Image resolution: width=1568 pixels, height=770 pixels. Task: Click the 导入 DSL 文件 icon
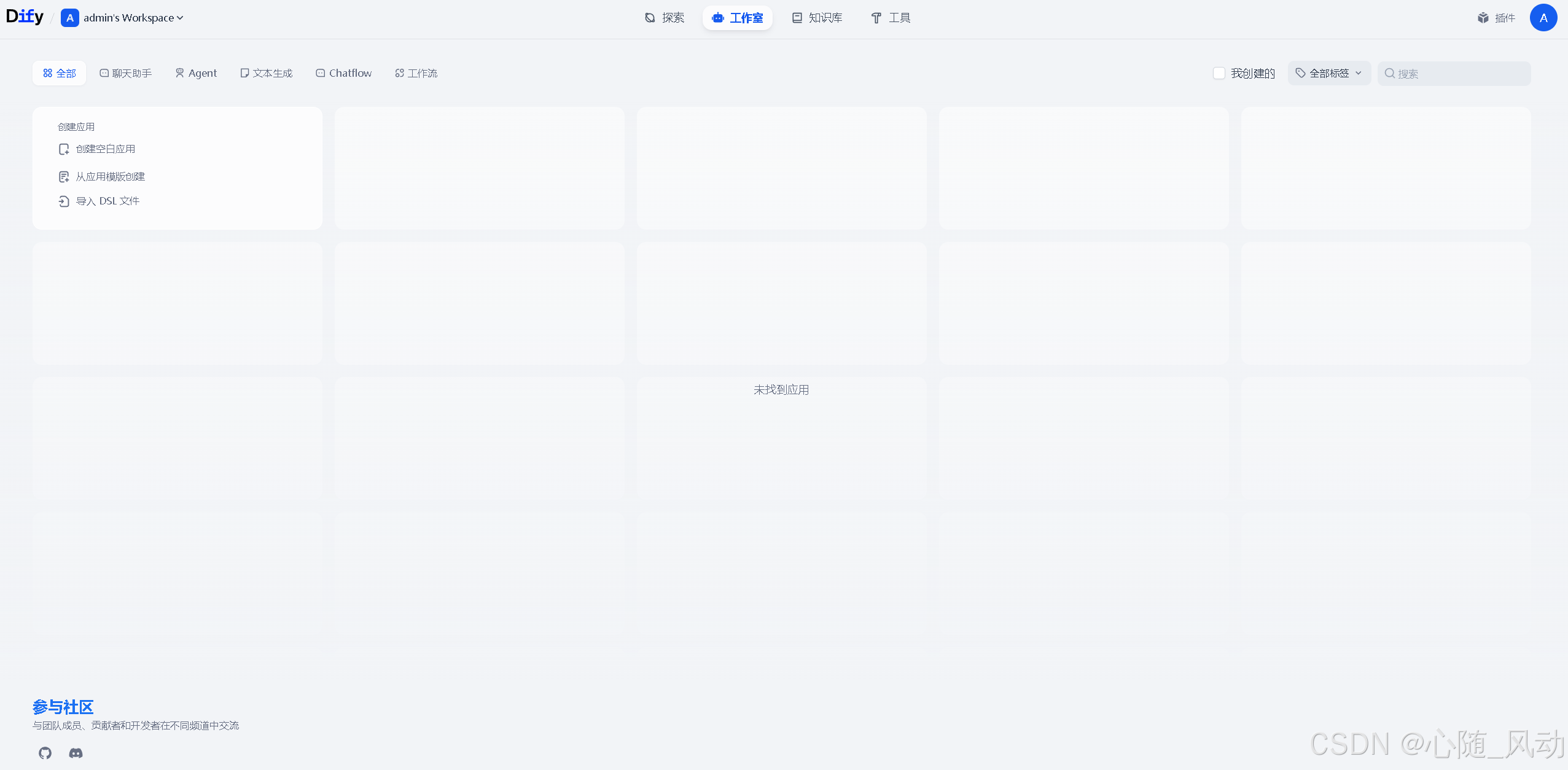[x=64, y=201]
